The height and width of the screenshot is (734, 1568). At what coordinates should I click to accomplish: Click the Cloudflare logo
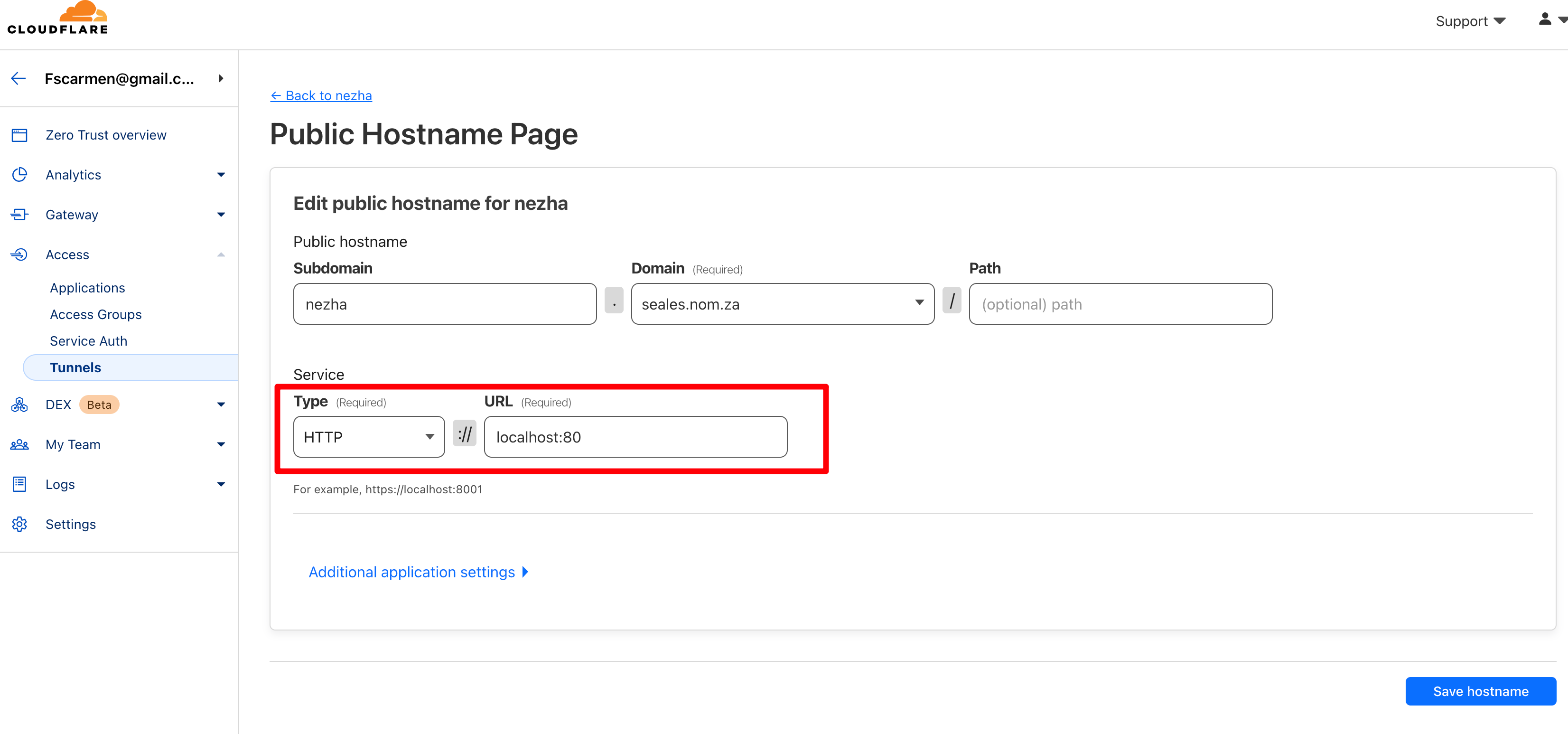58,18
